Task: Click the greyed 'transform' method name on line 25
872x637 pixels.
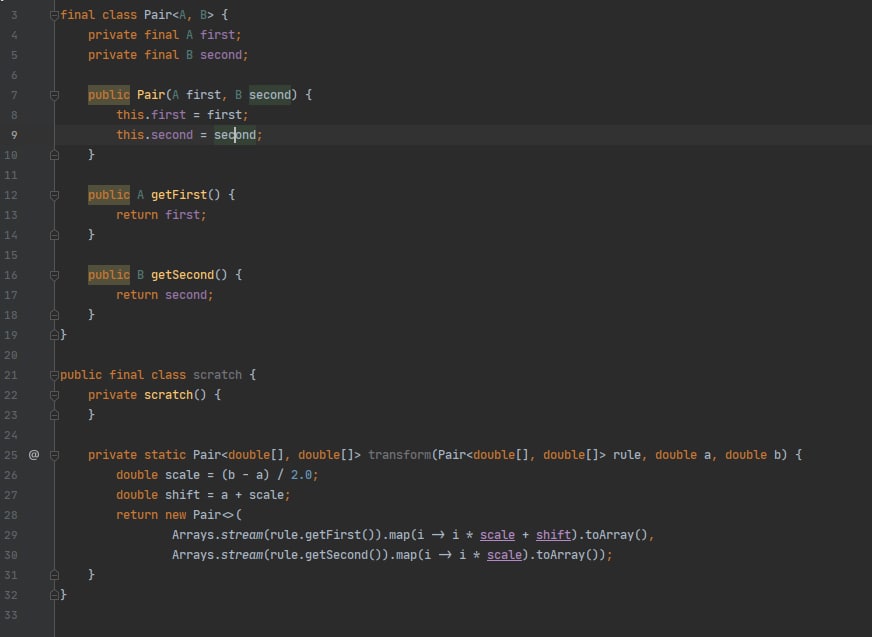Action: coord(399,455)
